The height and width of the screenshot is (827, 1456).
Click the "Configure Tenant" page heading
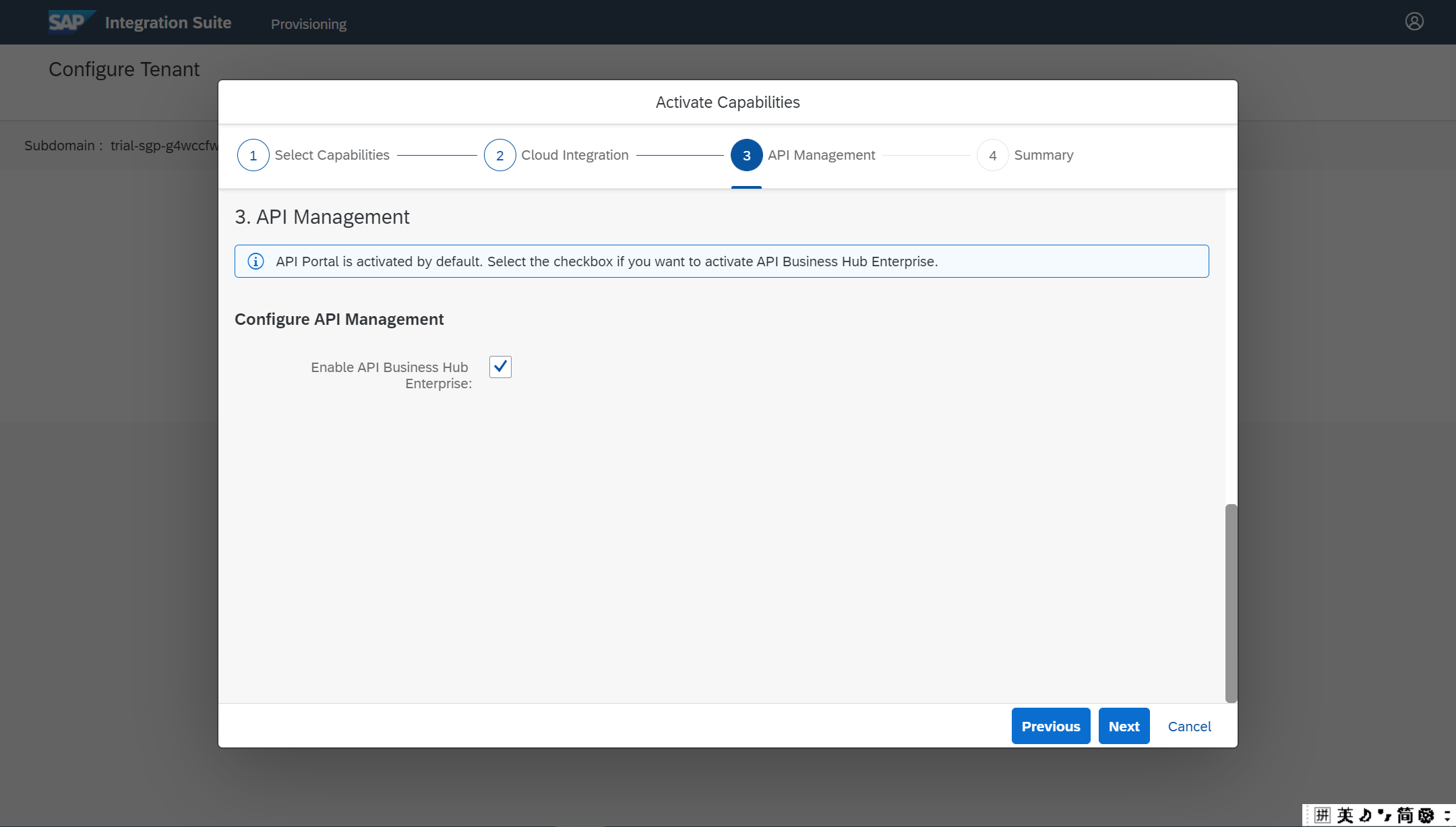click(x=124, y=69)
